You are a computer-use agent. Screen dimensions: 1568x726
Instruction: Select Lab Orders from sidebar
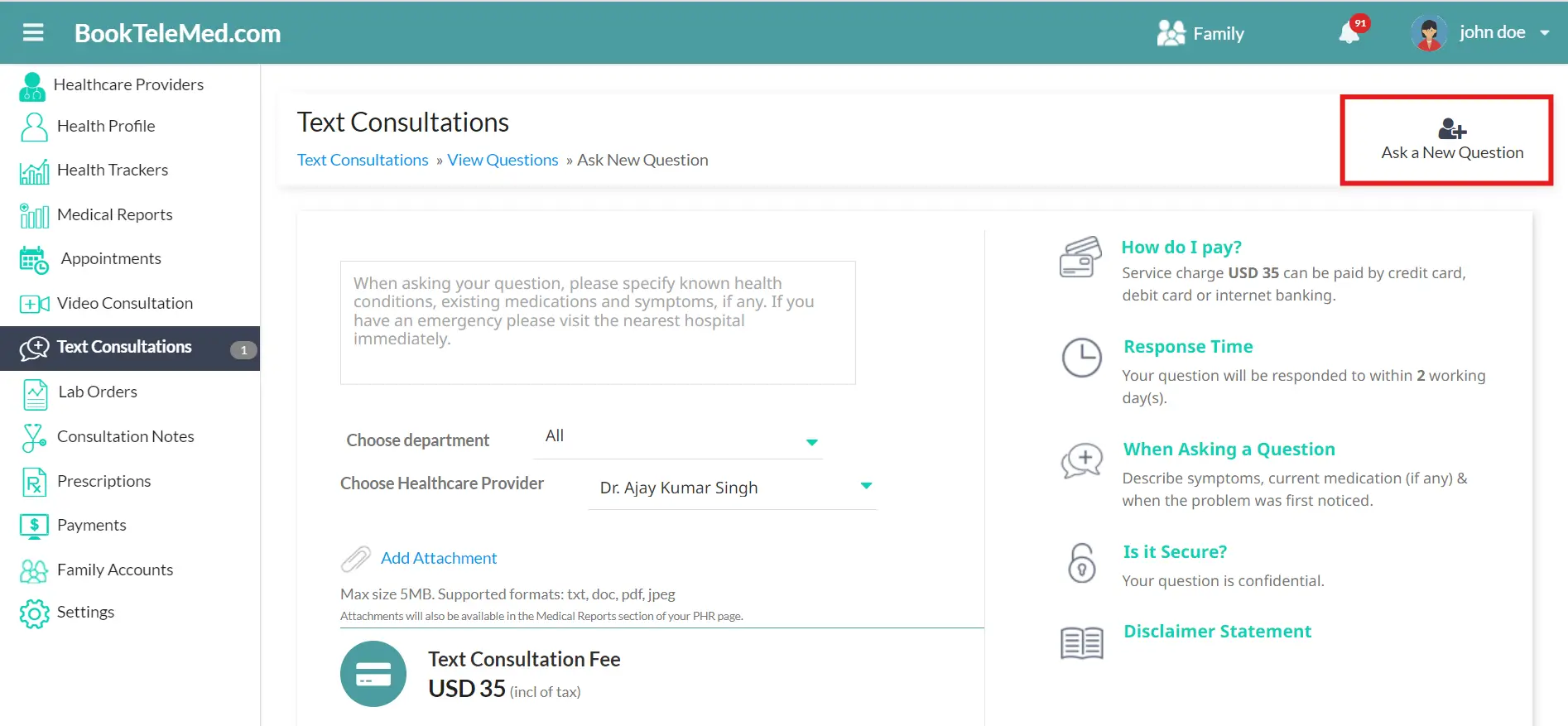tap(97, 392)
